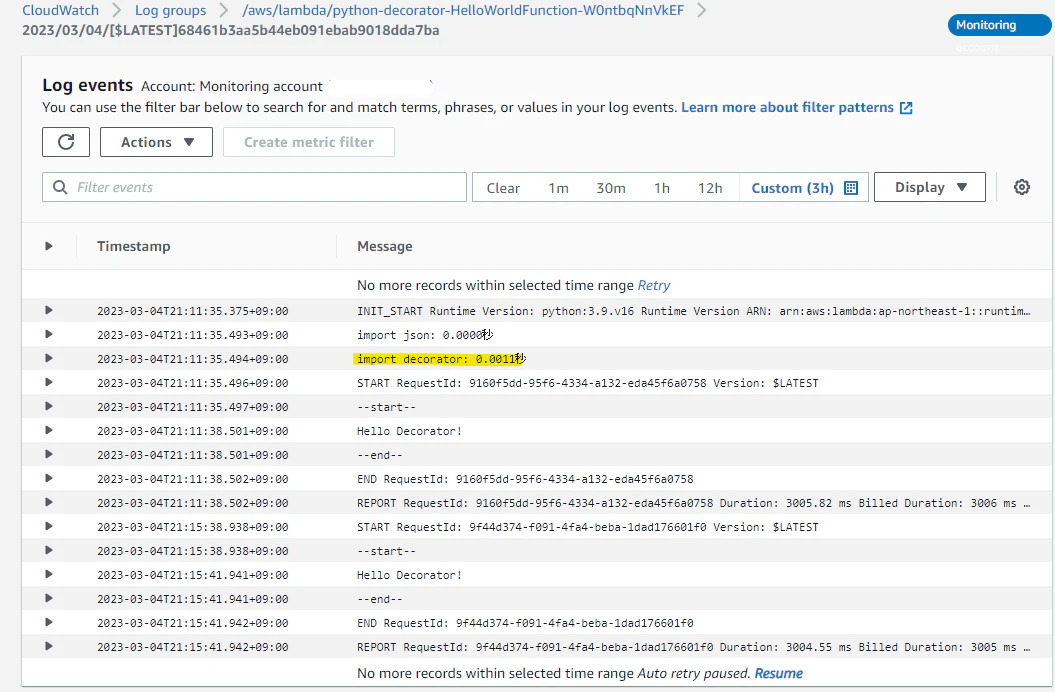Screen dimensions: 1055x692
Task: Expand the import decorator log row
Action: point(48,358)
